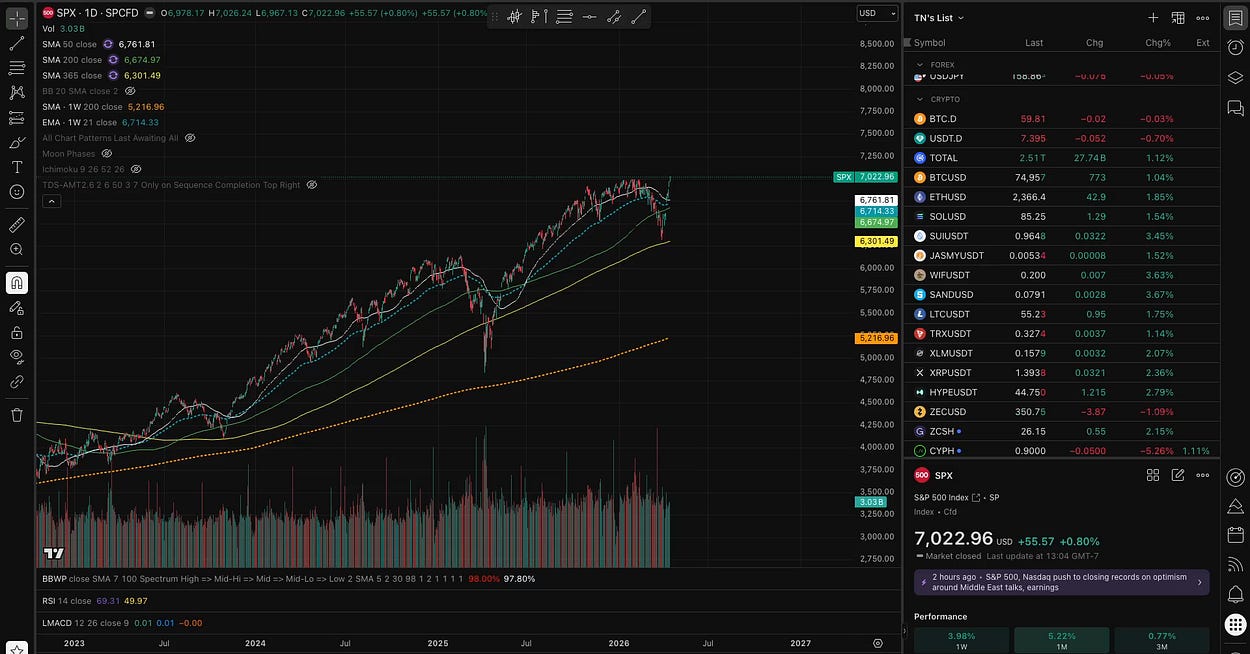Select BTCUSD in the watchlist

1061,177
